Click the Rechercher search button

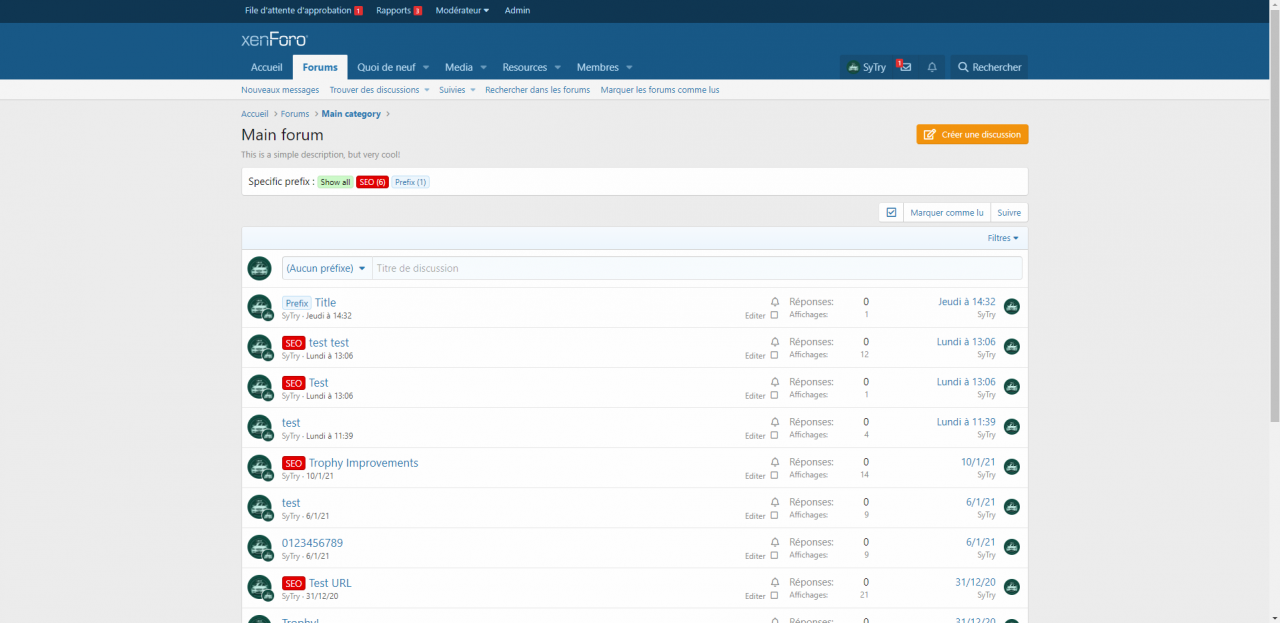(x=989, y=67)
